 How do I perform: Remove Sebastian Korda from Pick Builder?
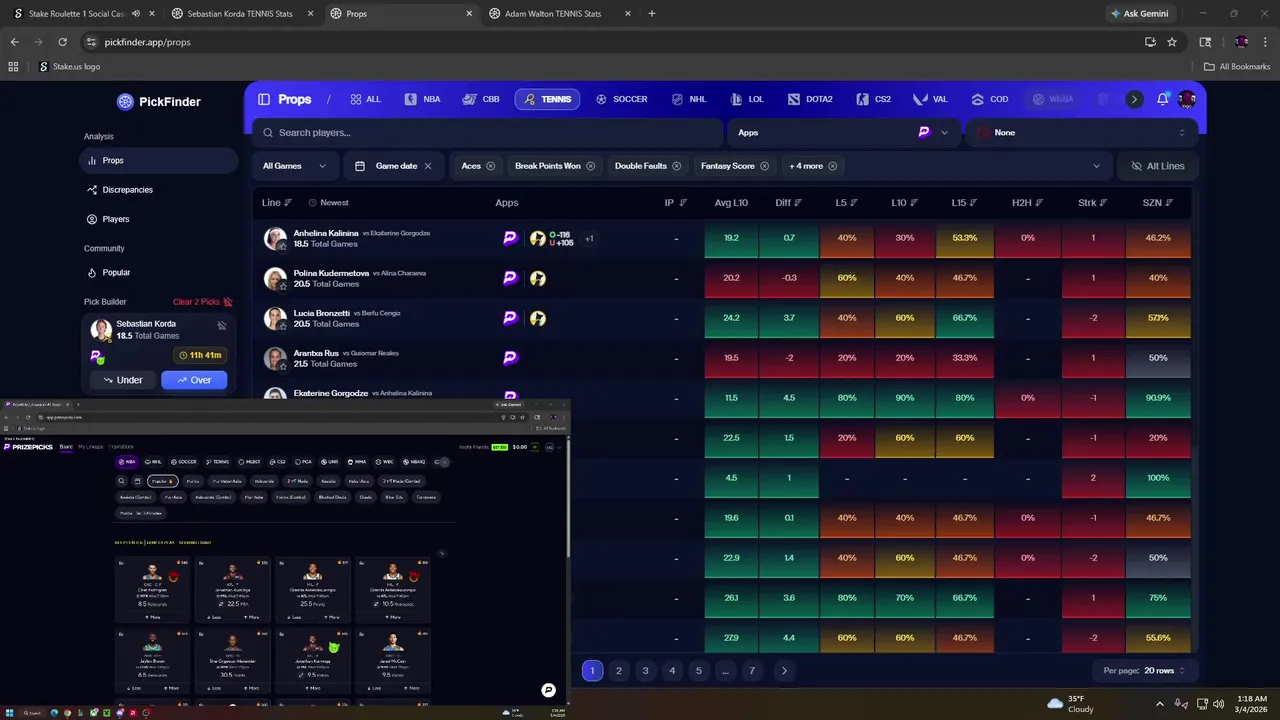[222, 325]
